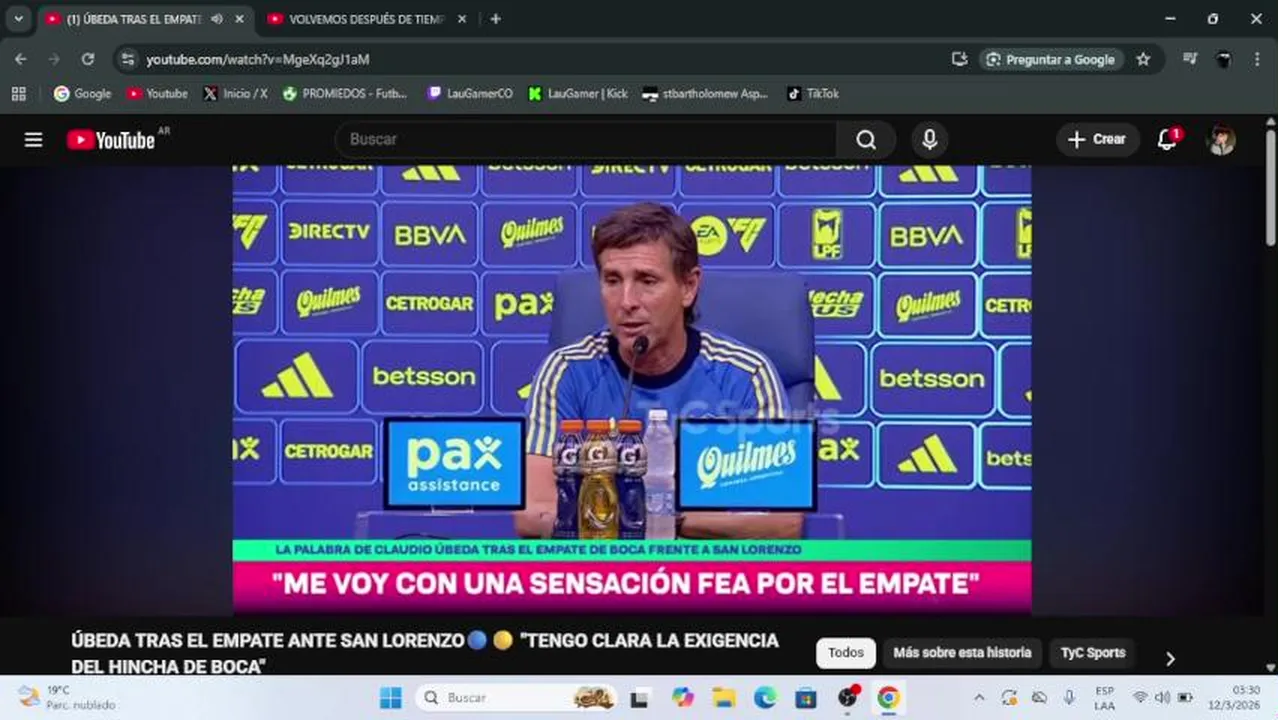The image size is (1278, 720).
Task: Click the Crear button
Action: click(x=1097, y=140)
